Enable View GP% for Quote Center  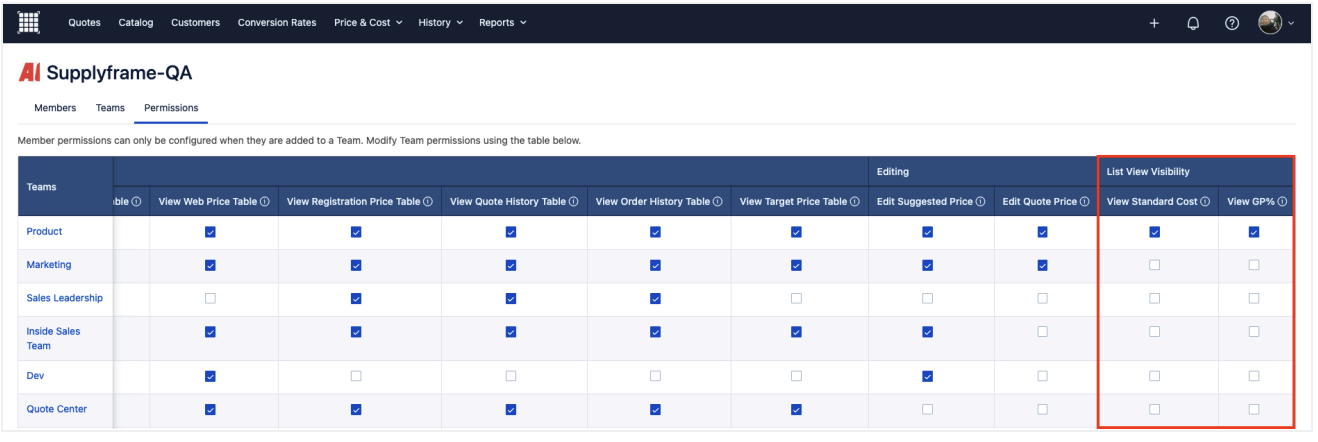(1254, 409)
